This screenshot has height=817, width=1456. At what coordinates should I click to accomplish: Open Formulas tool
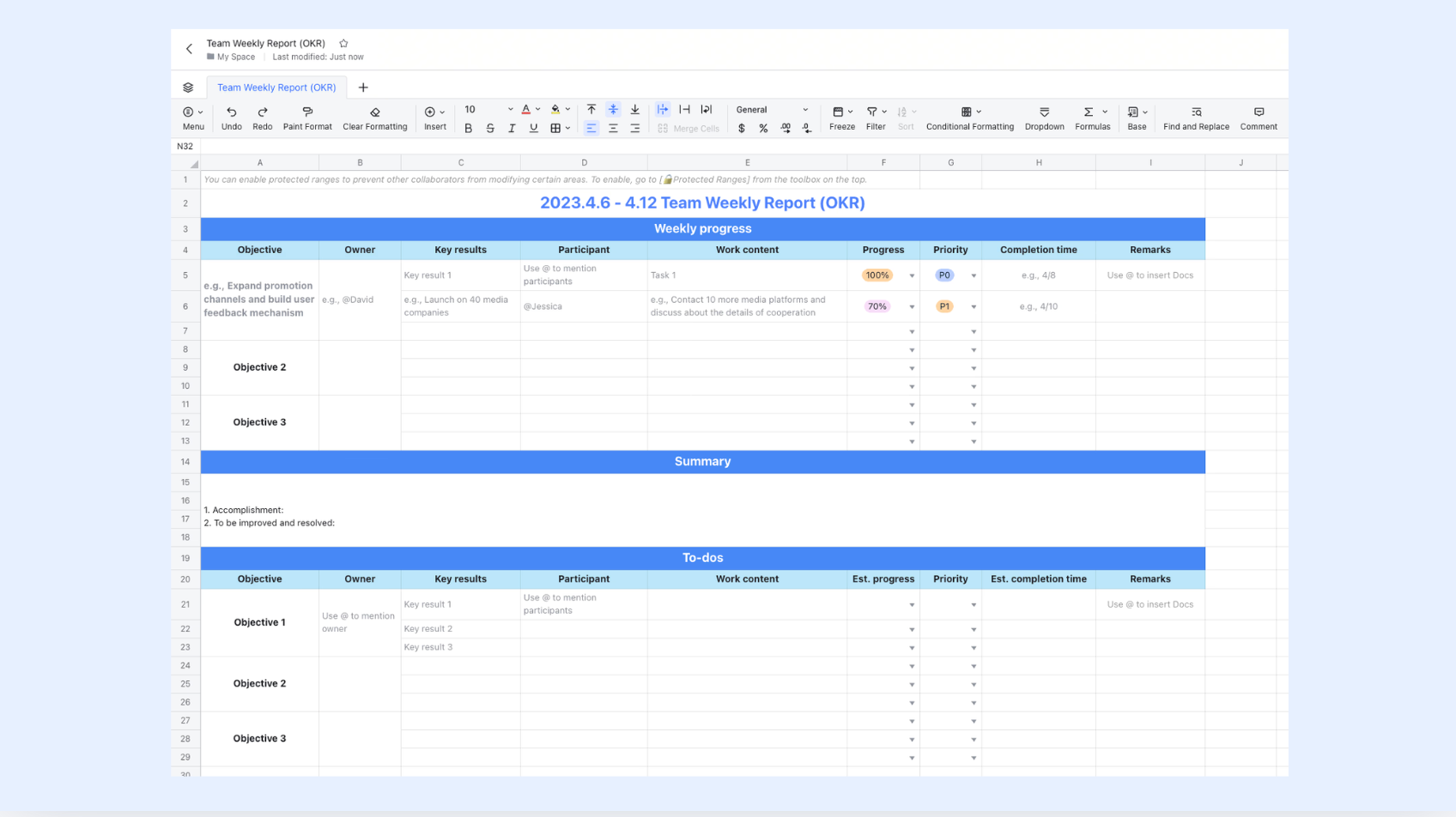point(1092,118)
